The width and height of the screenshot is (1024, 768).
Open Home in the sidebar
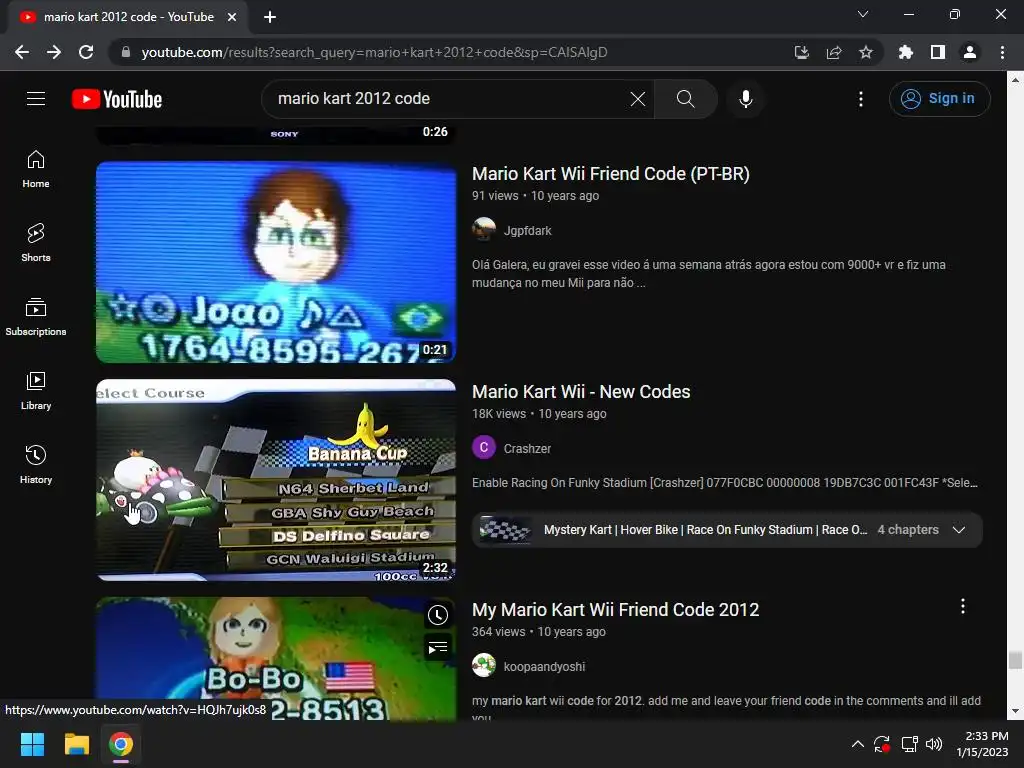(36, 169)
